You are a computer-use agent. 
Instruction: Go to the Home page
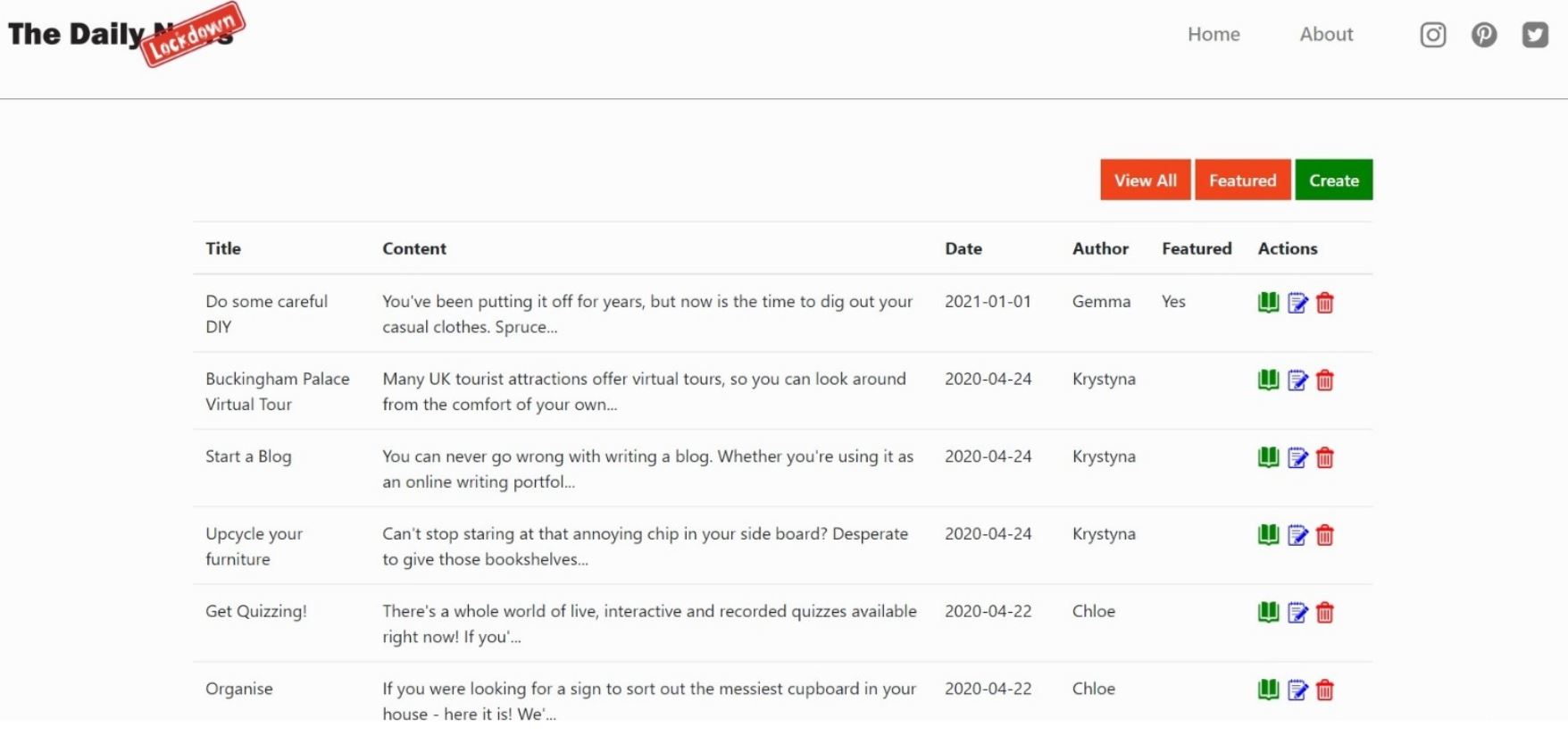click(1214, 34)
